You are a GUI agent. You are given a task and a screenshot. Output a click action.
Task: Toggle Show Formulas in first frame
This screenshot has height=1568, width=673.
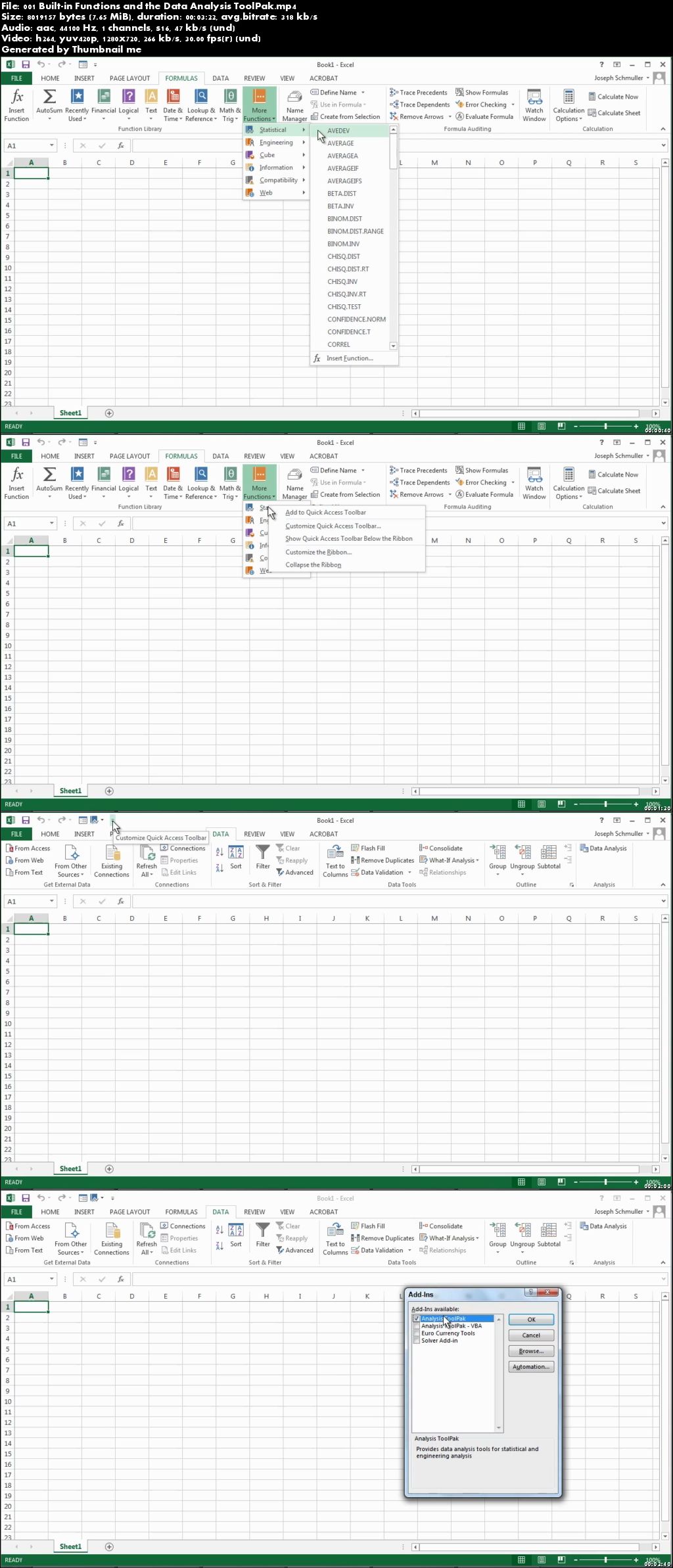tap(482, 93)
